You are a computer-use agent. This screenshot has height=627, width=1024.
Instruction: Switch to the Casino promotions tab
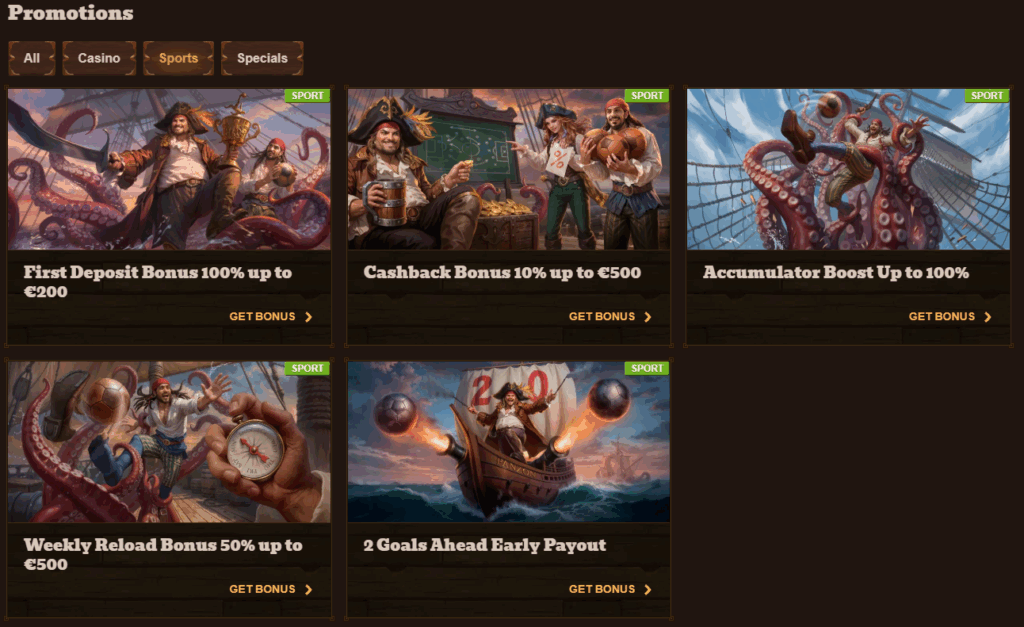[x=99, y=58]
